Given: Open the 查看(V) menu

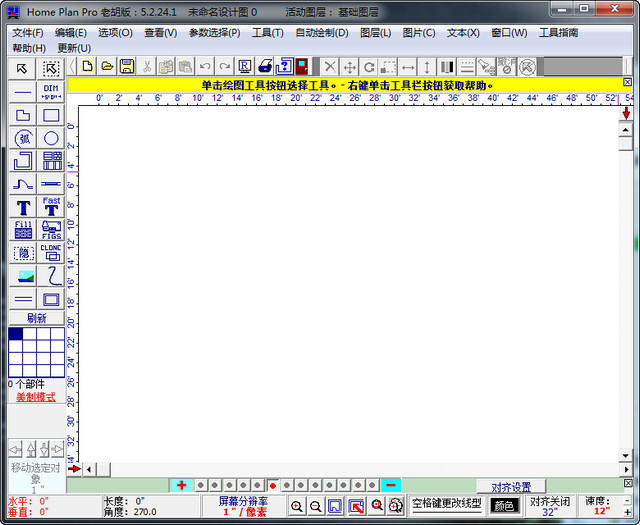Looking at the screenshot, I should pyautogui.click(x=161, y=33).
